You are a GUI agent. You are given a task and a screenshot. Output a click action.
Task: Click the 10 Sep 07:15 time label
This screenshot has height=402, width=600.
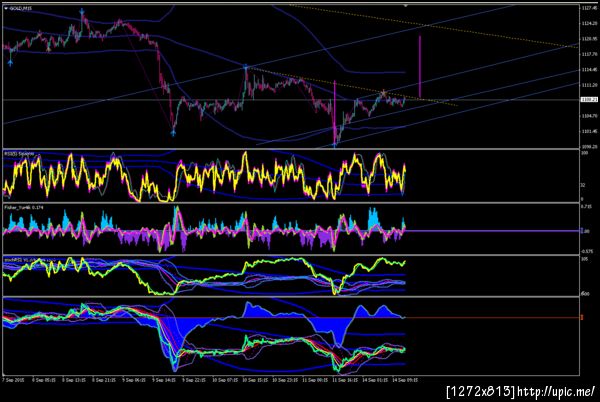coord(224,380)
